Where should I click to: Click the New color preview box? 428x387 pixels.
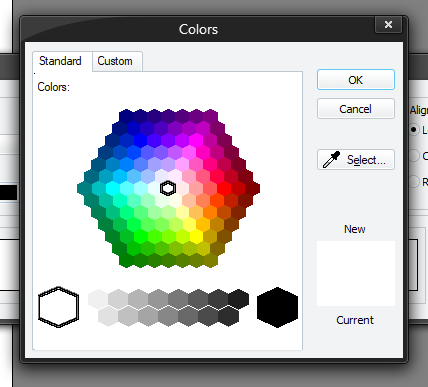356,257
